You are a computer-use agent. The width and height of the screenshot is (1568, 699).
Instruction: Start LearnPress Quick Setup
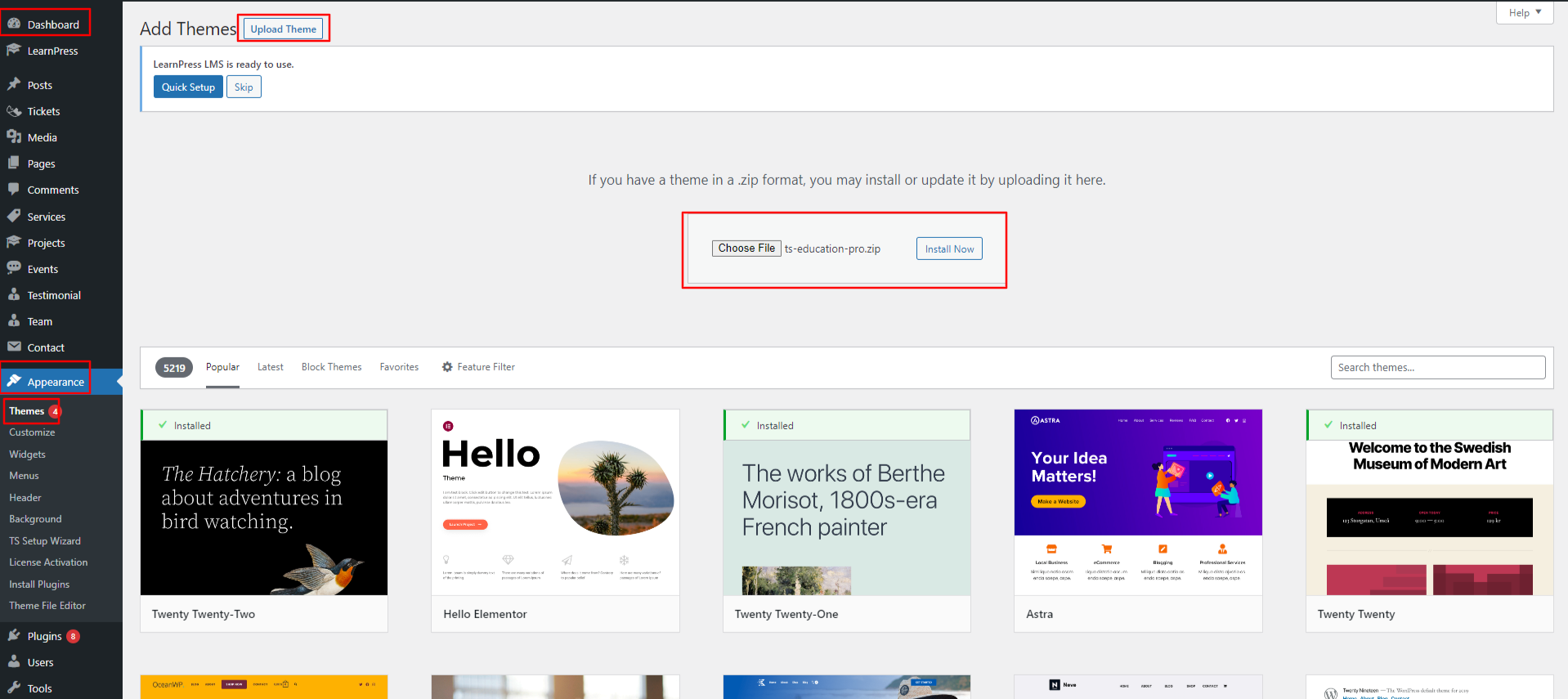click(x=188, y=87)
